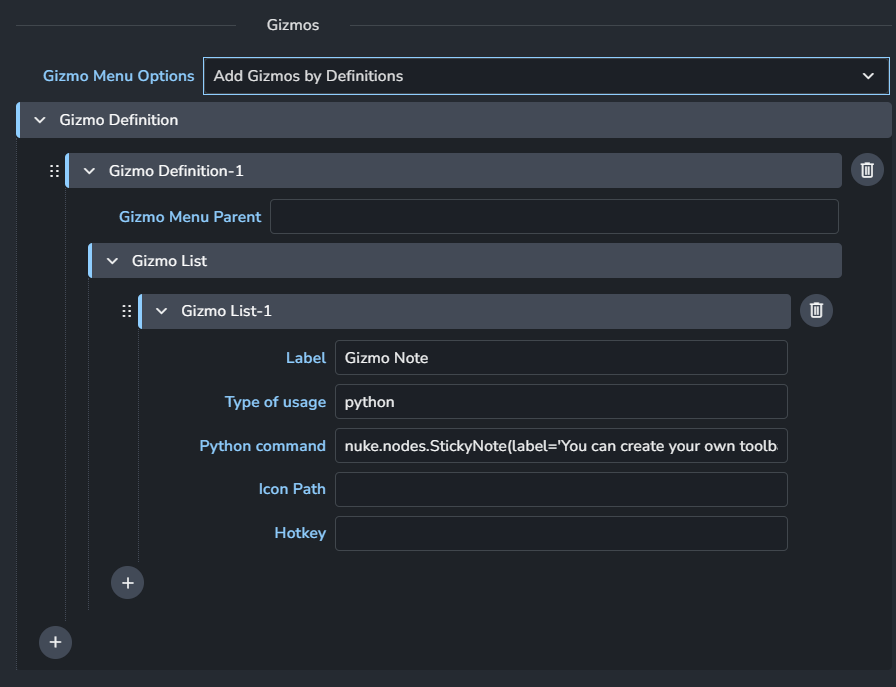Click the Python command label text
Image resolution: width=896 pixels, height=687 pixels.
pos(262,446)
